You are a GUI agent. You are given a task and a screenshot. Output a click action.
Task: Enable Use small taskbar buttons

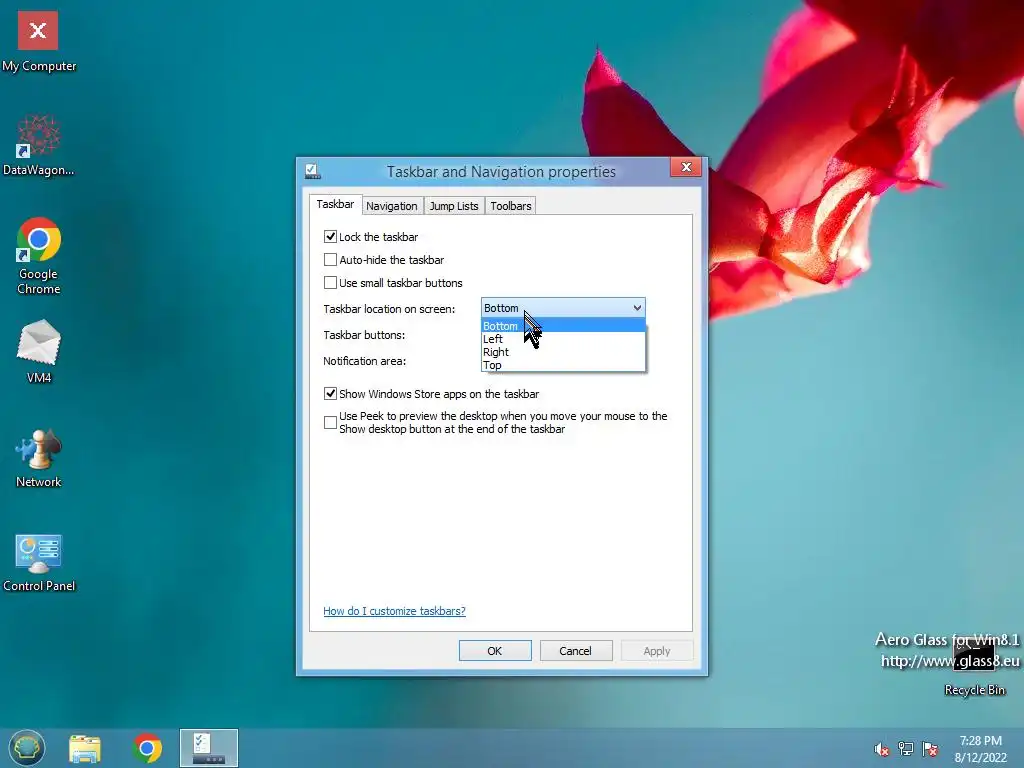click(x=330, y=282)
